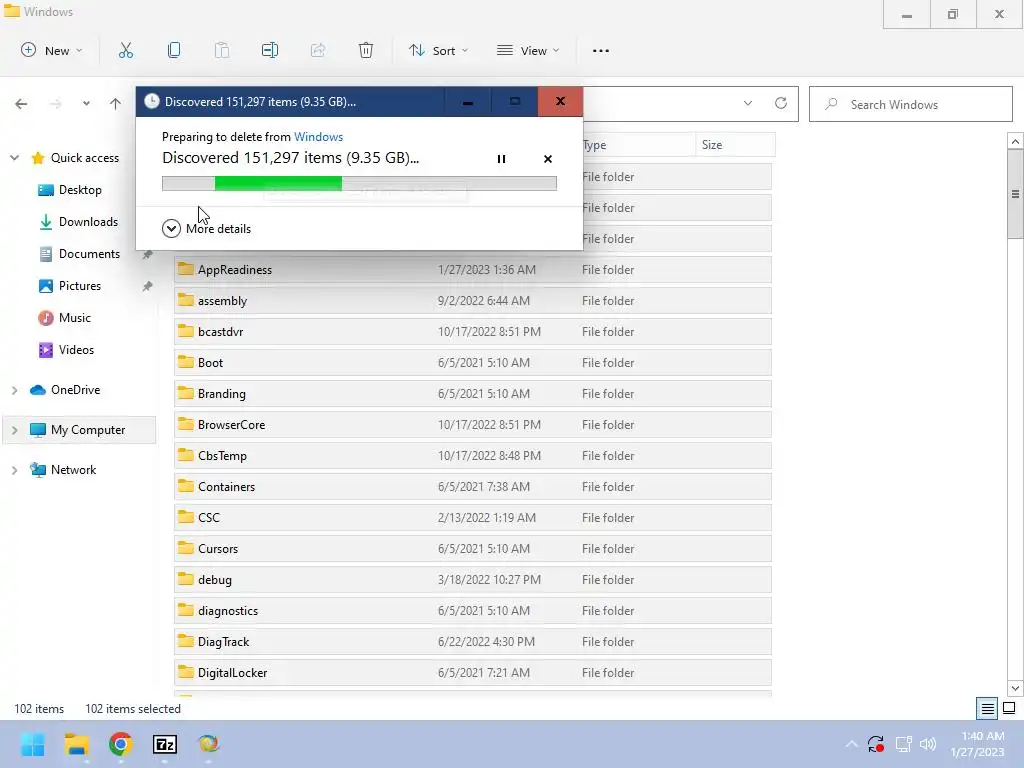Open the View dropdown menu
1024x768 pixels.
pos(528,50)
